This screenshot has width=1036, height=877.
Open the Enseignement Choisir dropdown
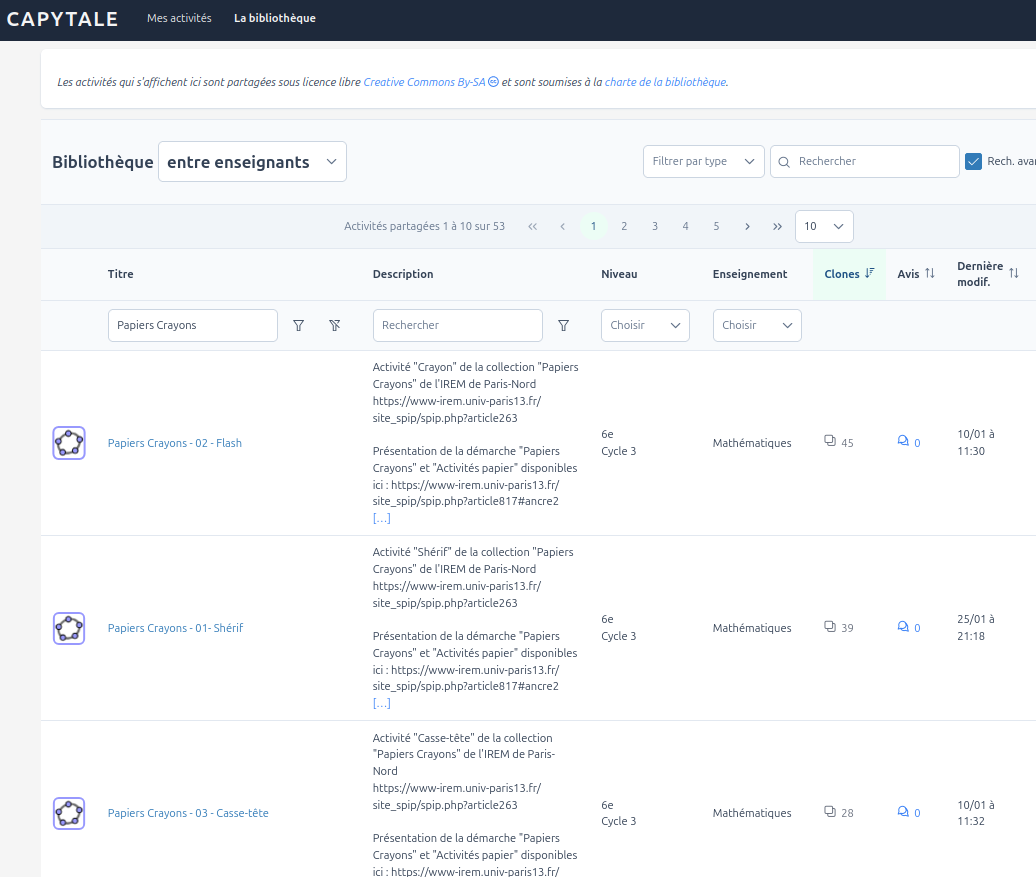pyautogui.click(x=757, y=325)
